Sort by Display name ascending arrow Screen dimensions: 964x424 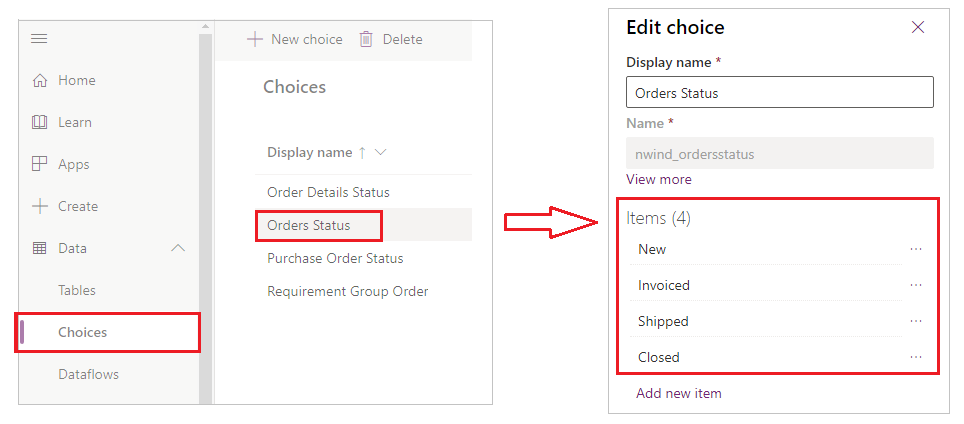click(362, 153)
